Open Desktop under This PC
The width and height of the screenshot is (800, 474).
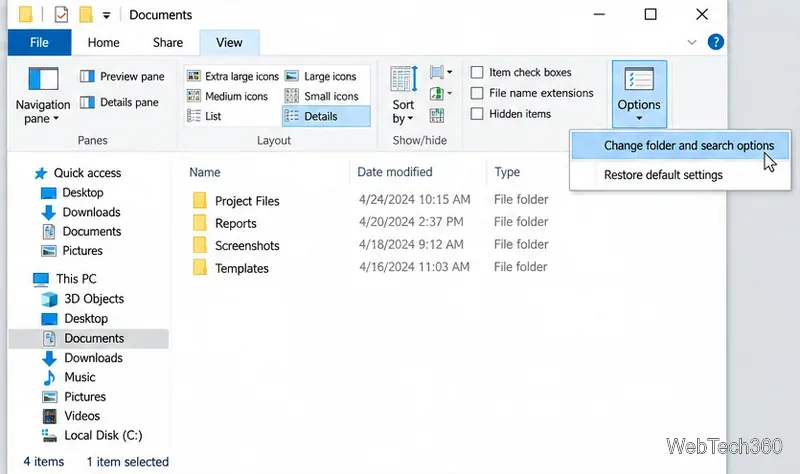point(74,319)
